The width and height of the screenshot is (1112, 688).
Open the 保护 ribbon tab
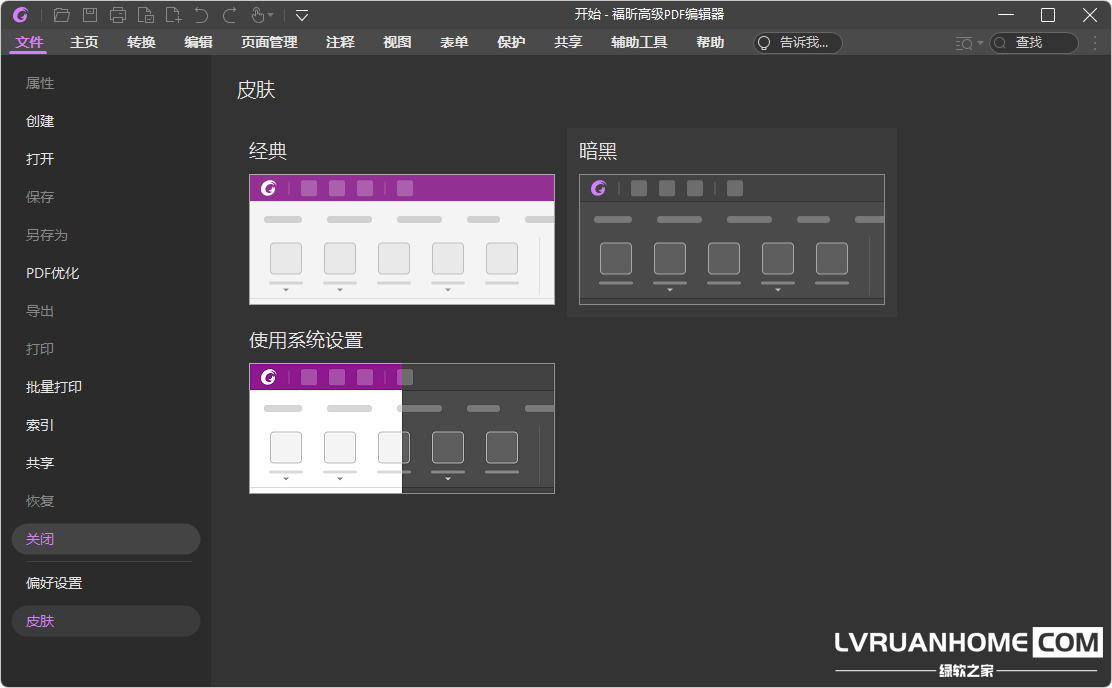[511, 43]
